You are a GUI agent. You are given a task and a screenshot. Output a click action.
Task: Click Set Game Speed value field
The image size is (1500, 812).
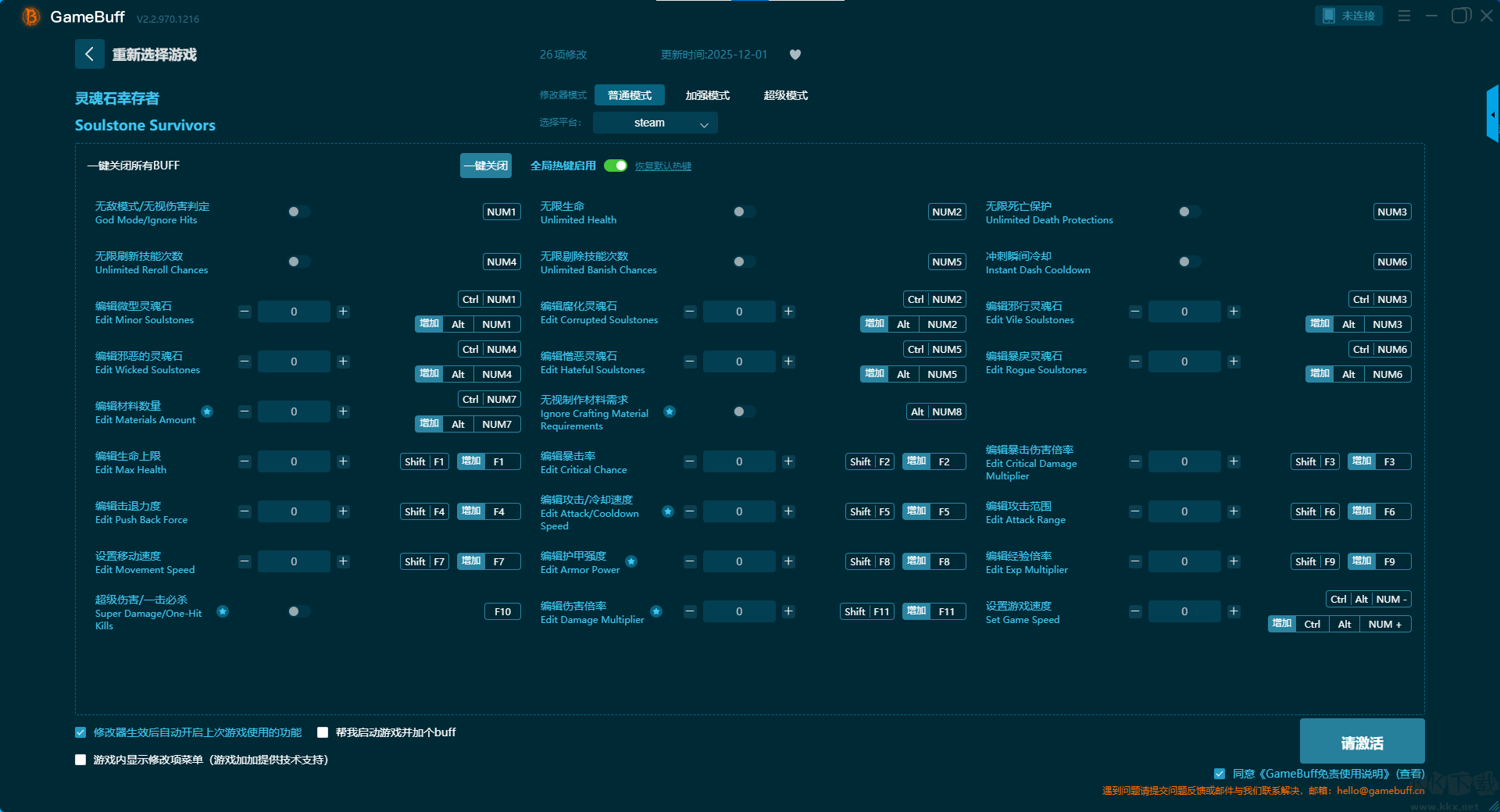point(1184,611)
